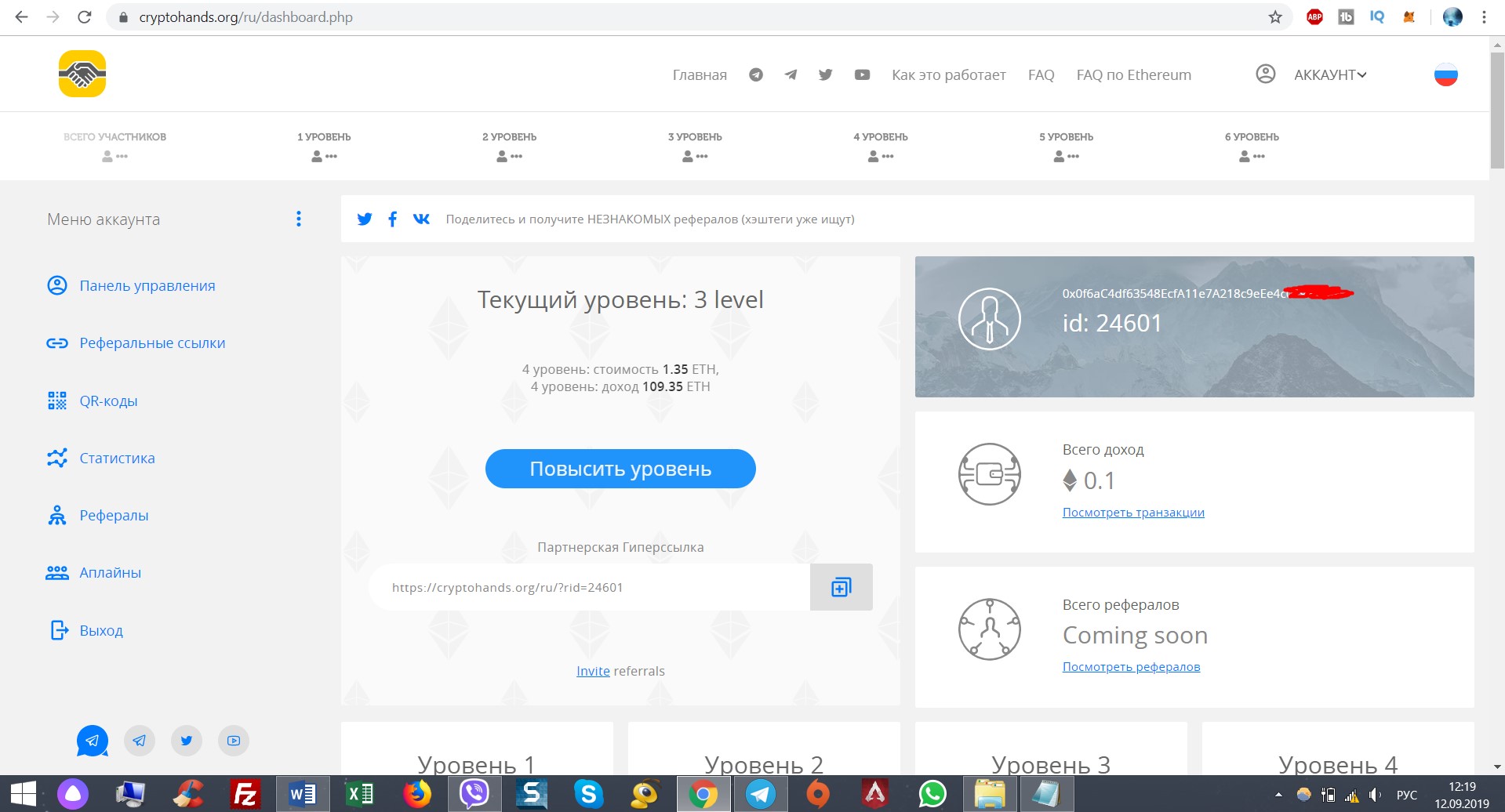Viewport: 1505px width, 812px height.
Task: Bookmark this page with the star icon
Action: click(1275, 17)
